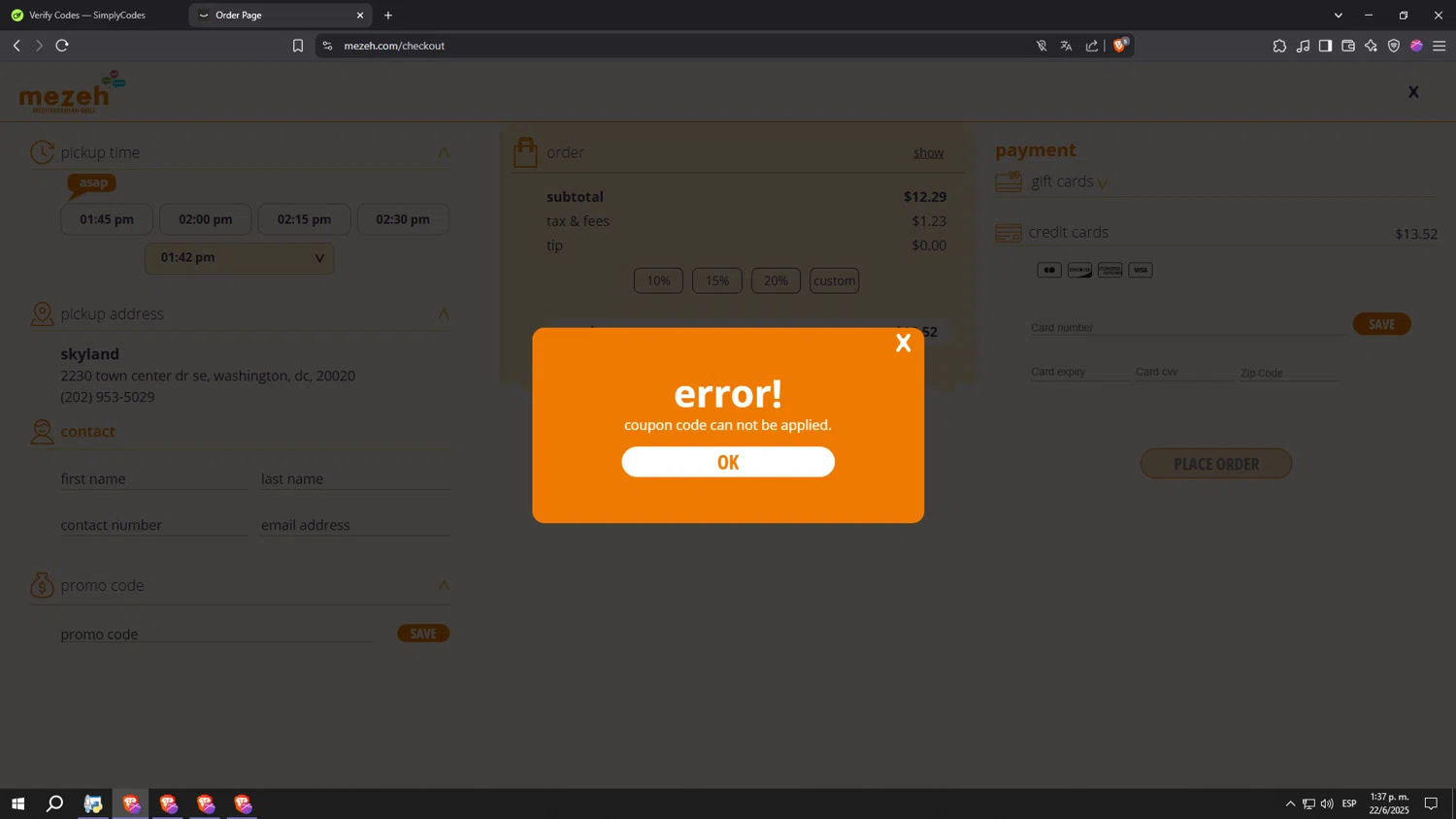This screenshot has width=1456, height=819.
Task: Click the Visa logo icon
Action: [1141, 270]
